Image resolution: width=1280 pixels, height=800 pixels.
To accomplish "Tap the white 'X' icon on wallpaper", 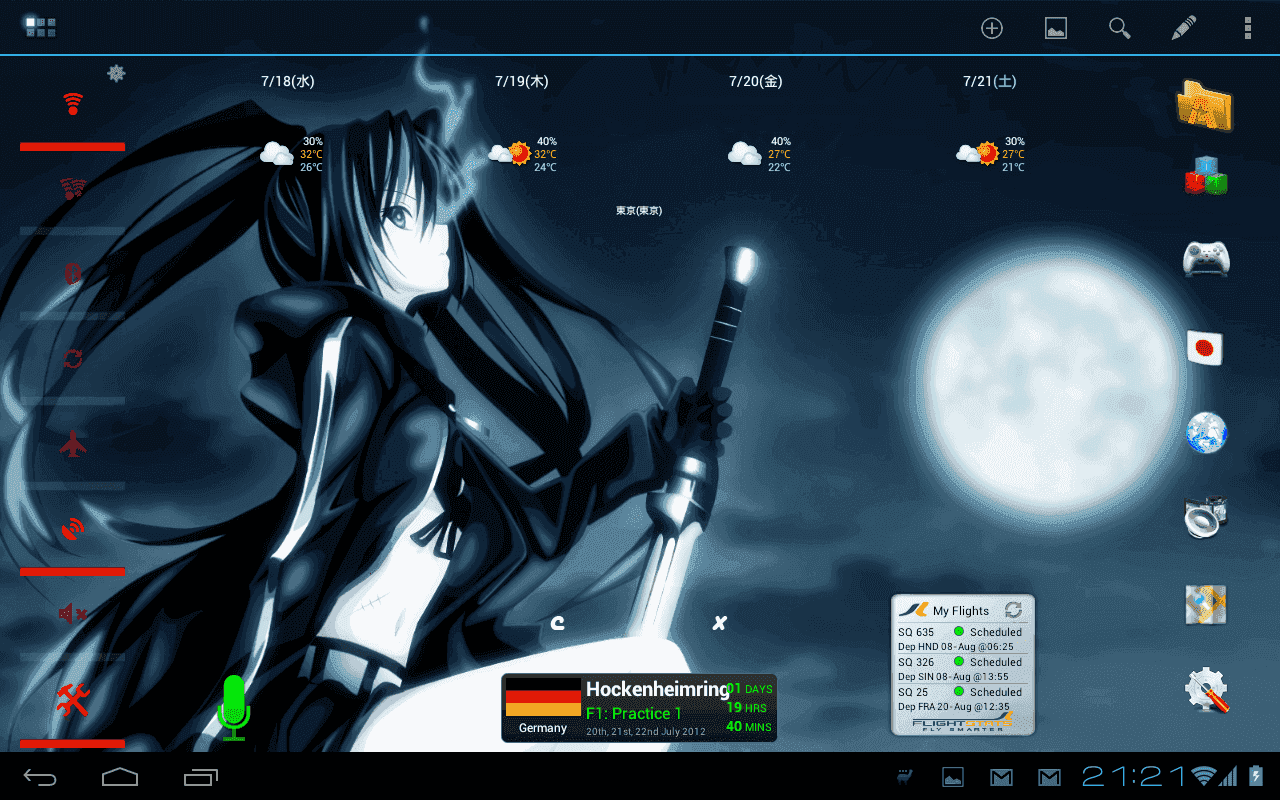I will coord(719,623).
